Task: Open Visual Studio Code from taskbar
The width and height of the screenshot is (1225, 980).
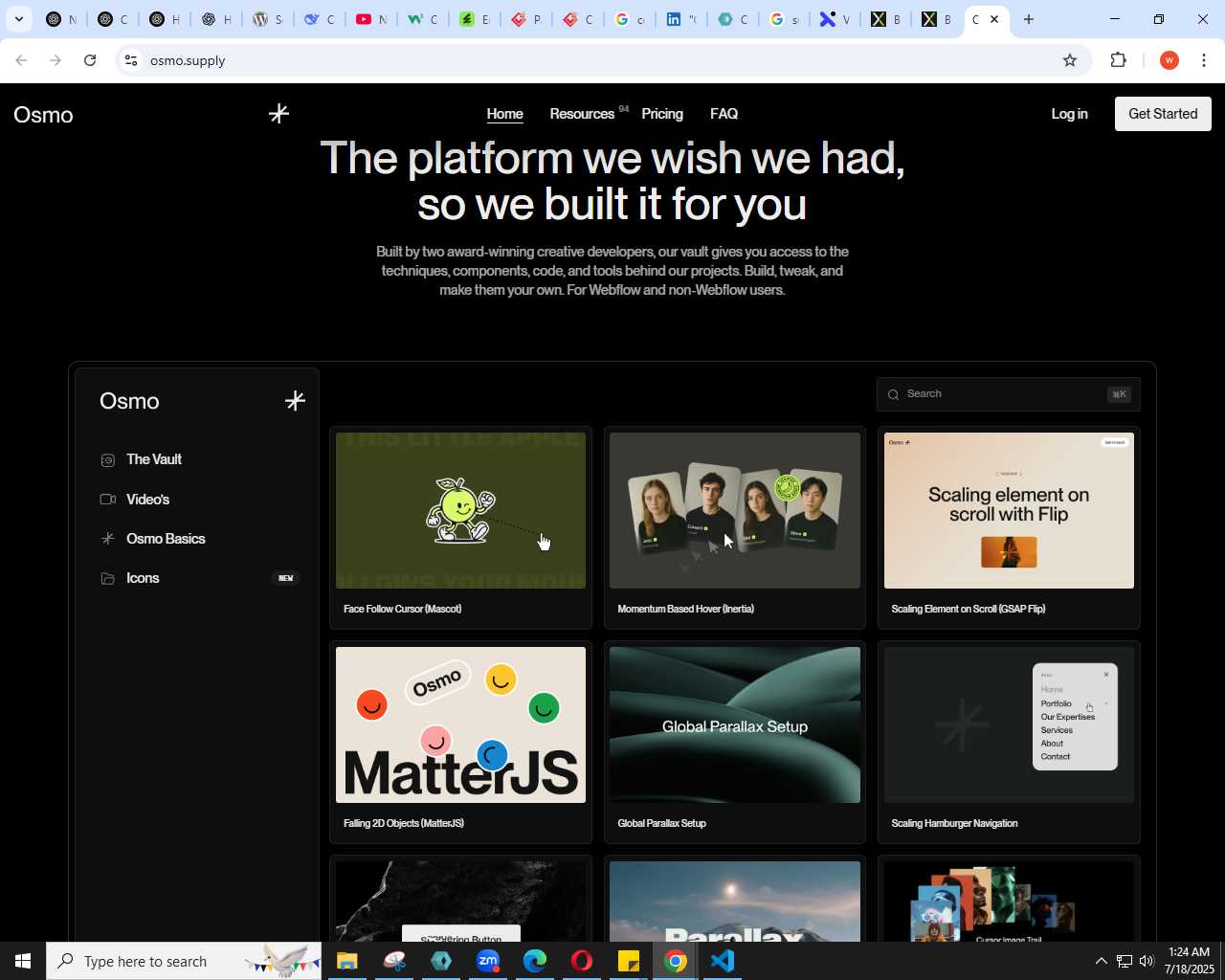Action: click(723, 961)
